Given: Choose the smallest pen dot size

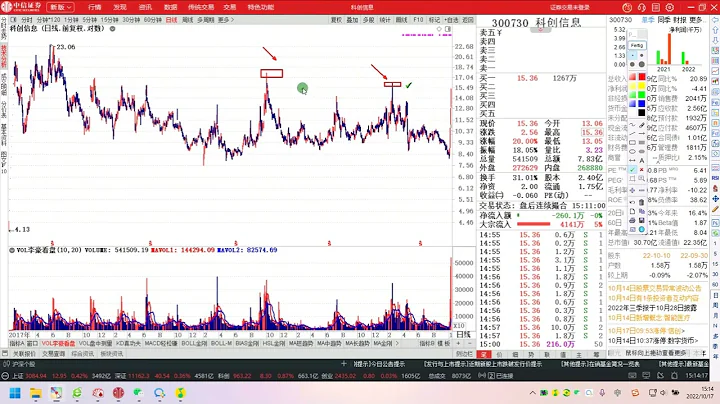Looking at the screenshot, I should click(632, 55).
